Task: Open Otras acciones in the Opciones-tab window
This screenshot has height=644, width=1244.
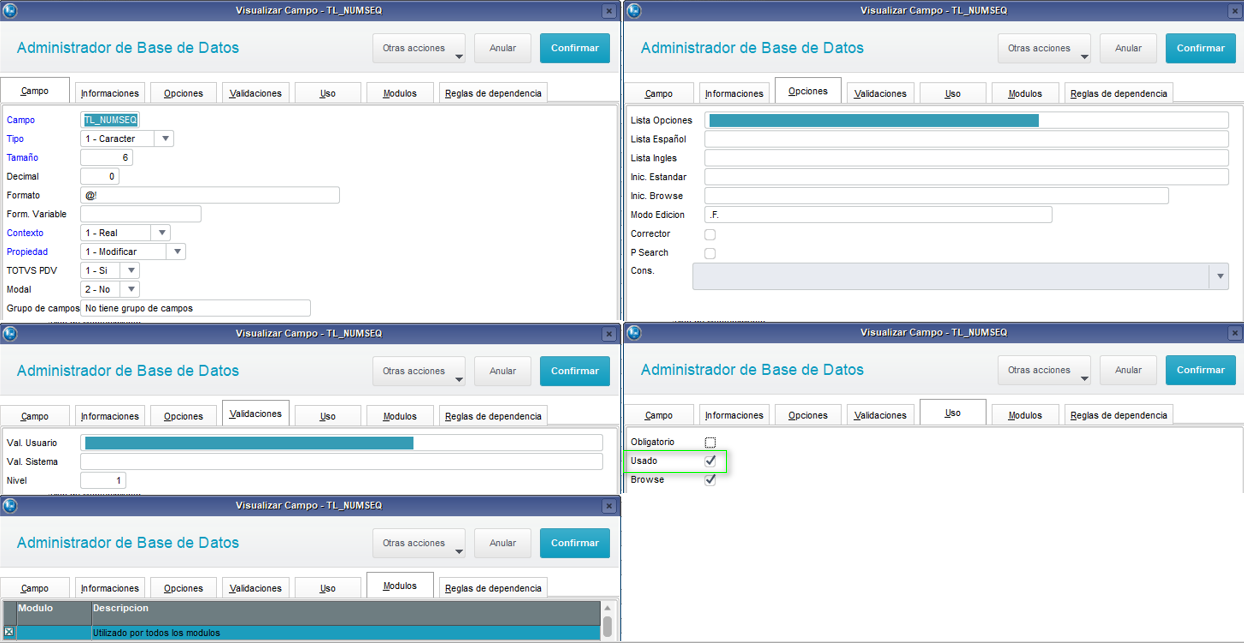Action: point(1044,48)
